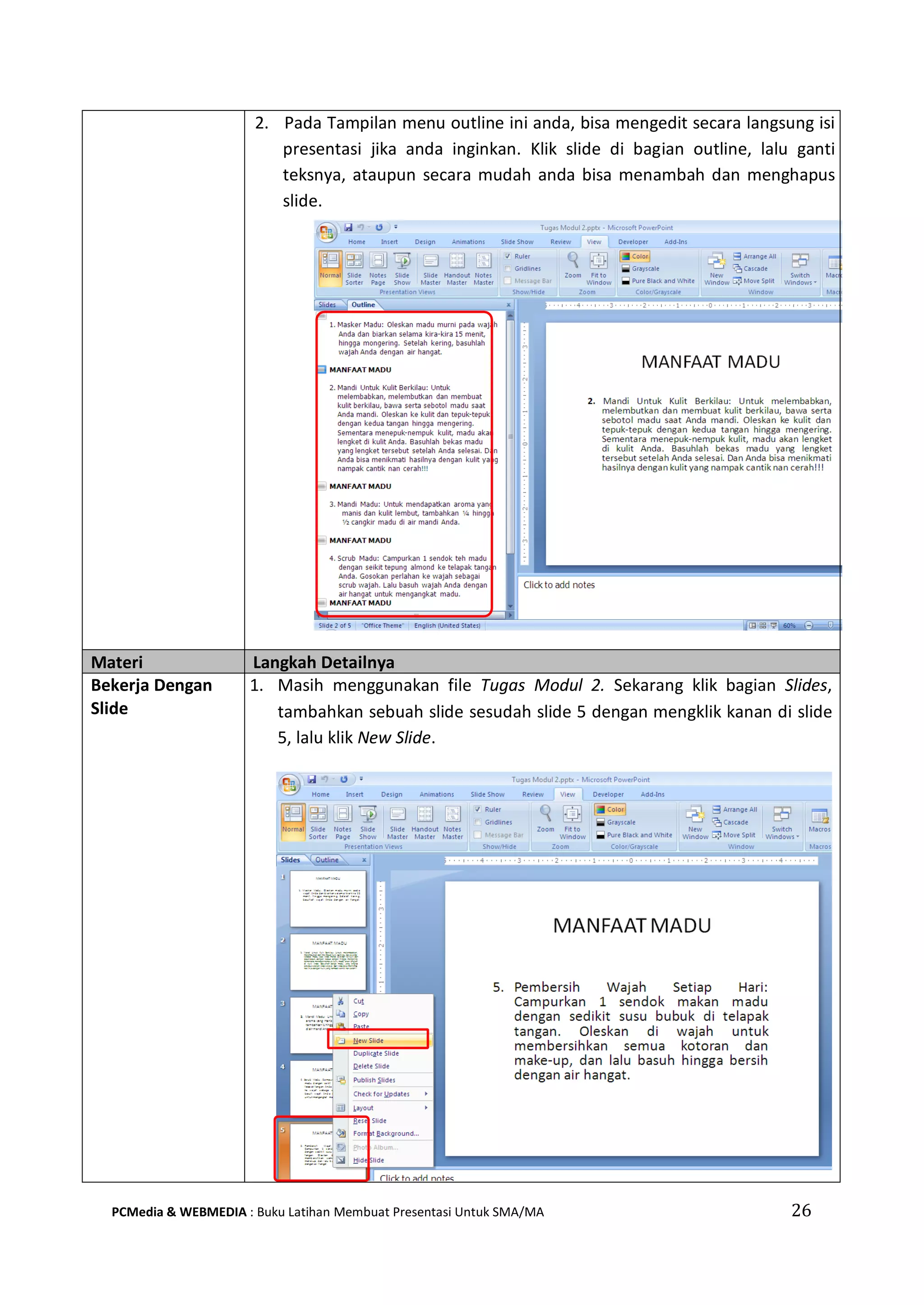Open Slide Master in outline-pane screenshot

[x=431, y=268]
